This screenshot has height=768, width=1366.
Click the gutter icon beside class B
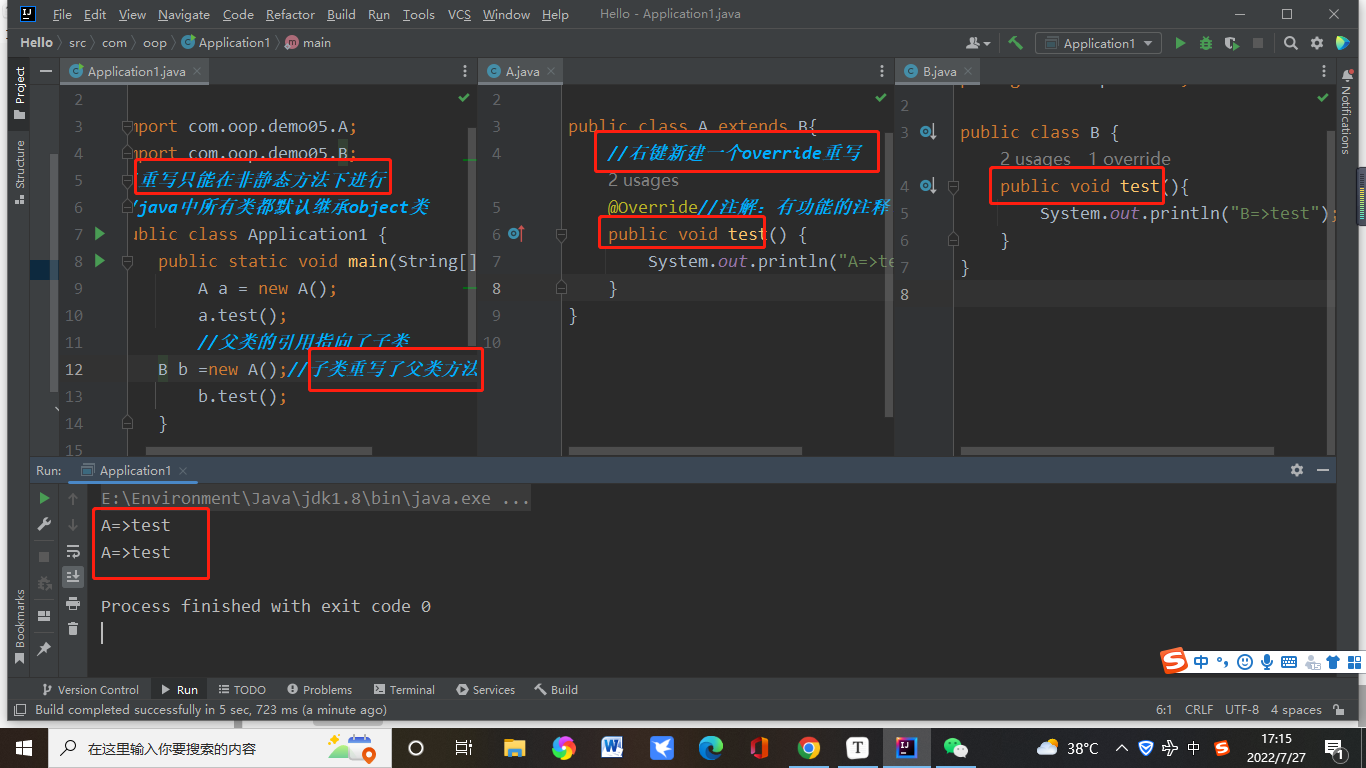pos(928,132)
